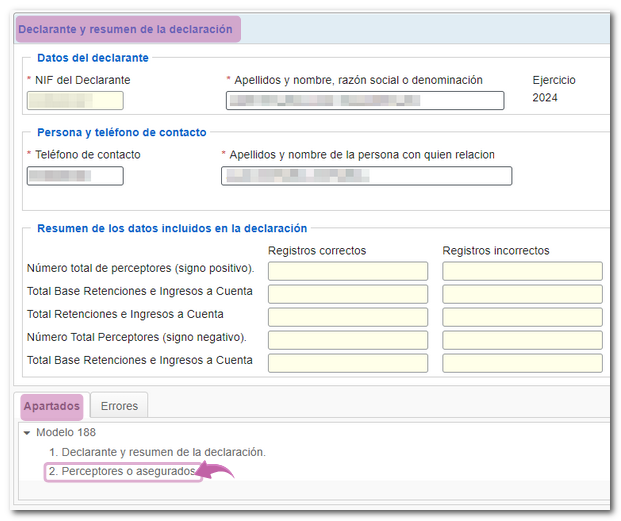Click the Teléfono de contacto field

pyautogui.click(x=75, y=176)
